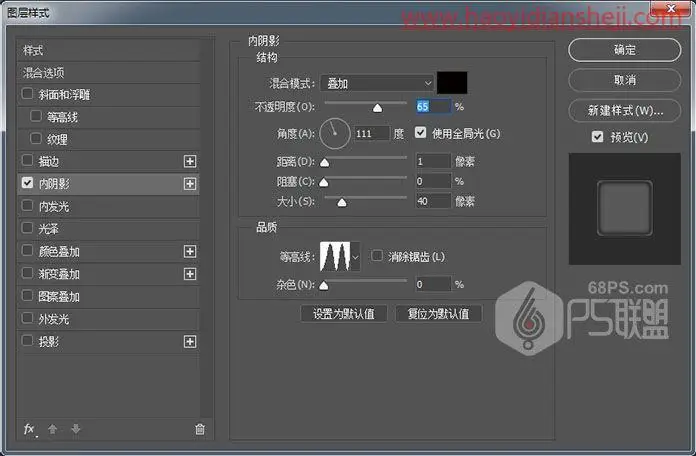
Task: Click the 大小 value field showing 40
Action: (x=433, y=201)
